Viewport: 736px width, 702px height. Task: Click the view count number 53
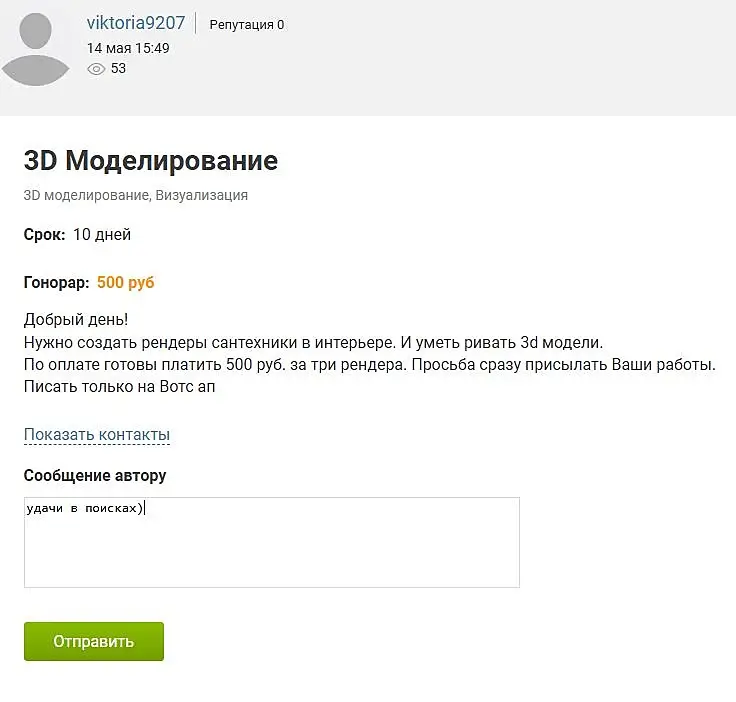click(118, 69)
